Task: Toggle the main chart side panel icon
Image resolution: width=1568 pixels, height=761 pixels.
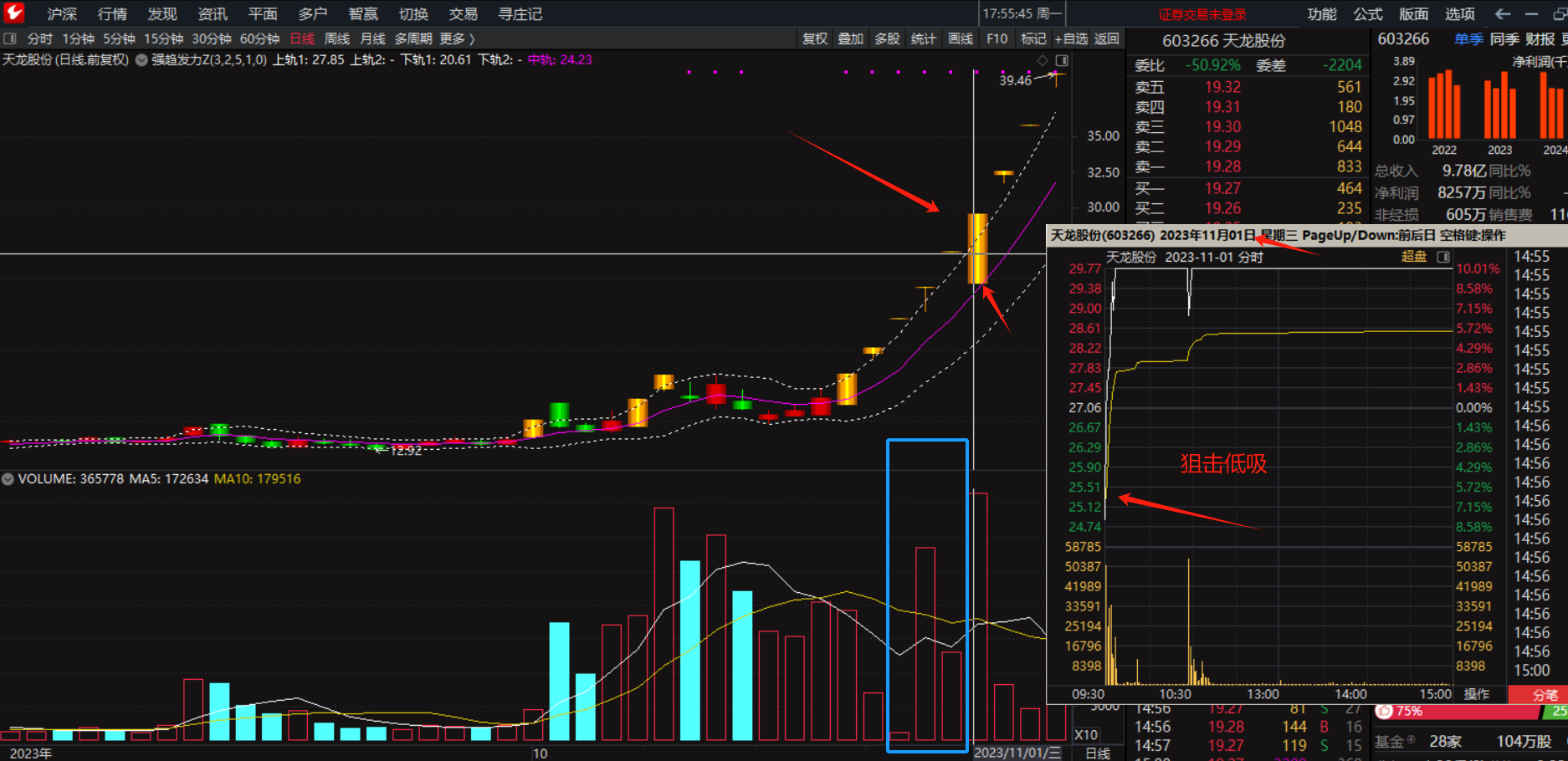Action: point(1062,60)
